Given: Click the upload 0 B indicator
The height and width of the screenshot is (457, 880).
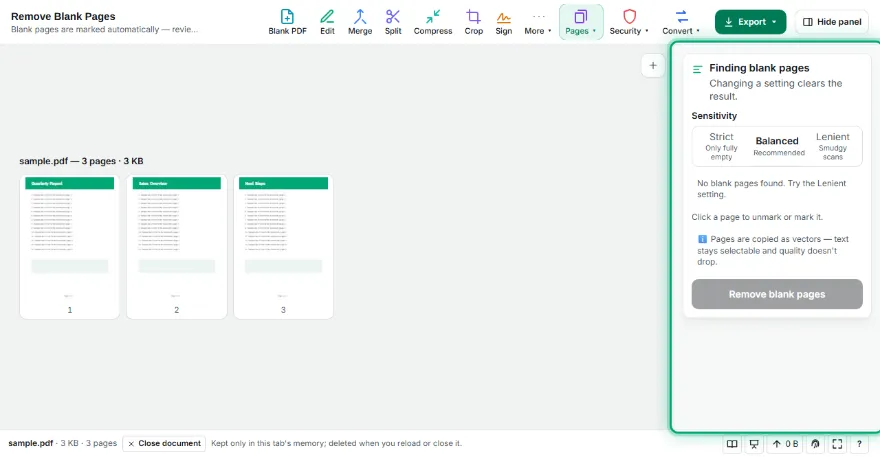Looking at the screenshot, I should (786, 444).
